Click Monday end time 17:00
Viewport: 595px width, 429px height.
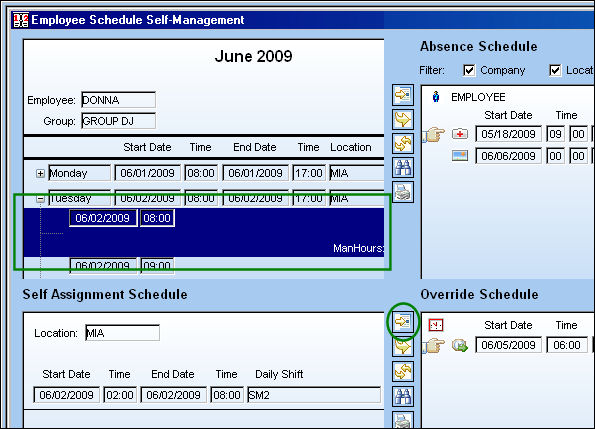(x=309, y=173)
